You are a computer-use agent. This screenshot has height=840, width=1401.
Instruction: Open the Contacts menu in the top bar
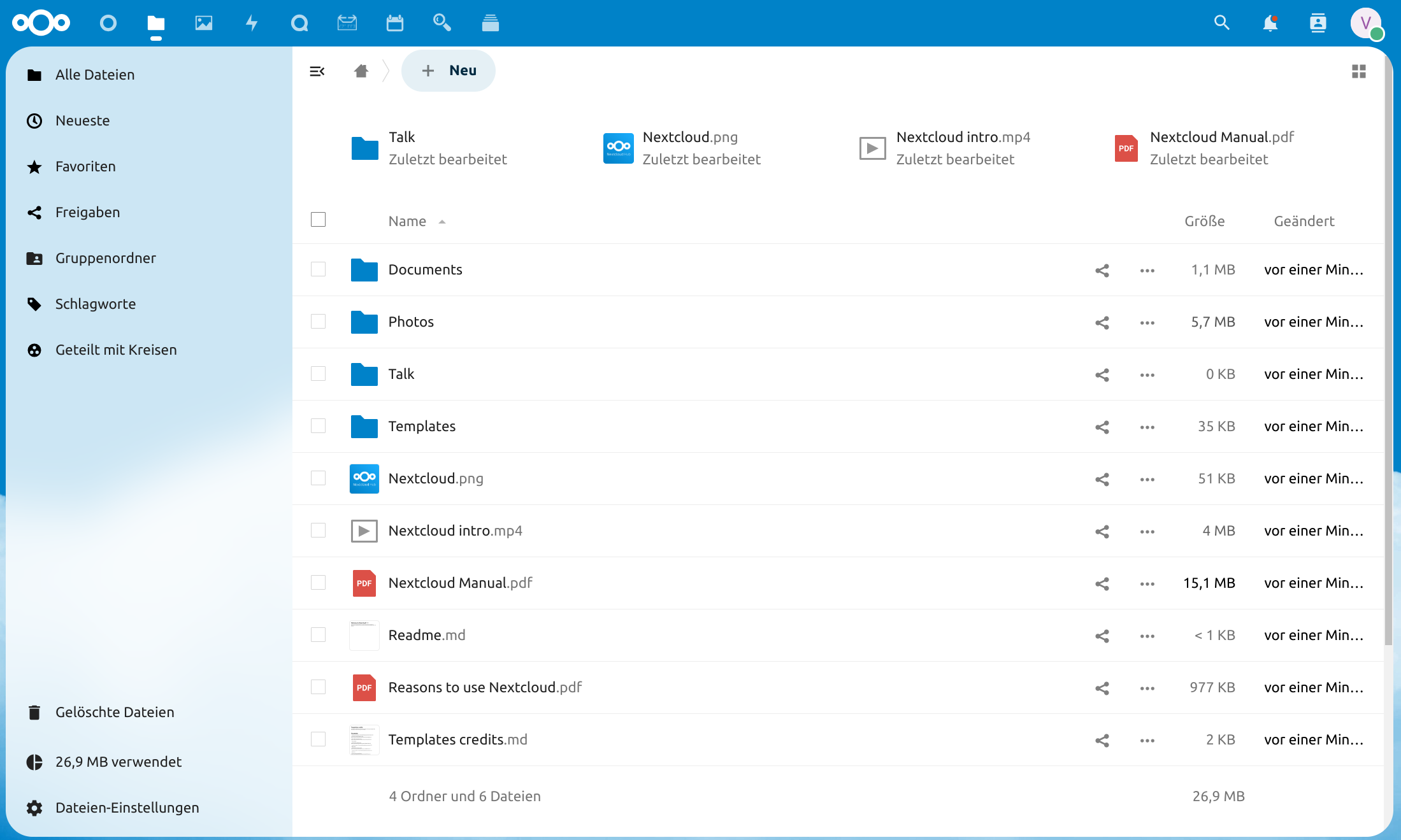(x=1318, y=23)
